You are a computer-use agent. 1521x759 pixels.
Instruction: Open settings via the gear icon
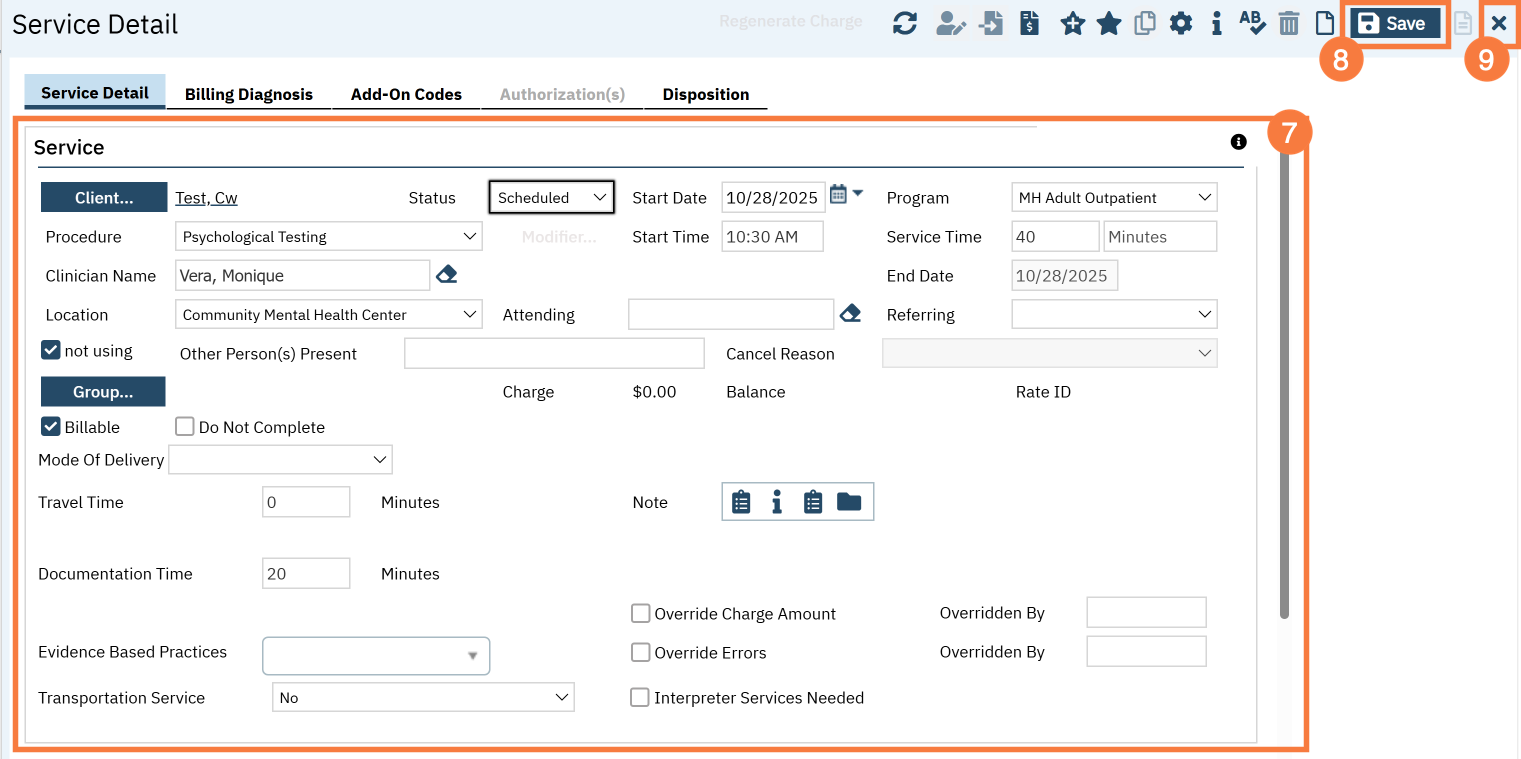pyautogui.click(x=1181, y=24)
